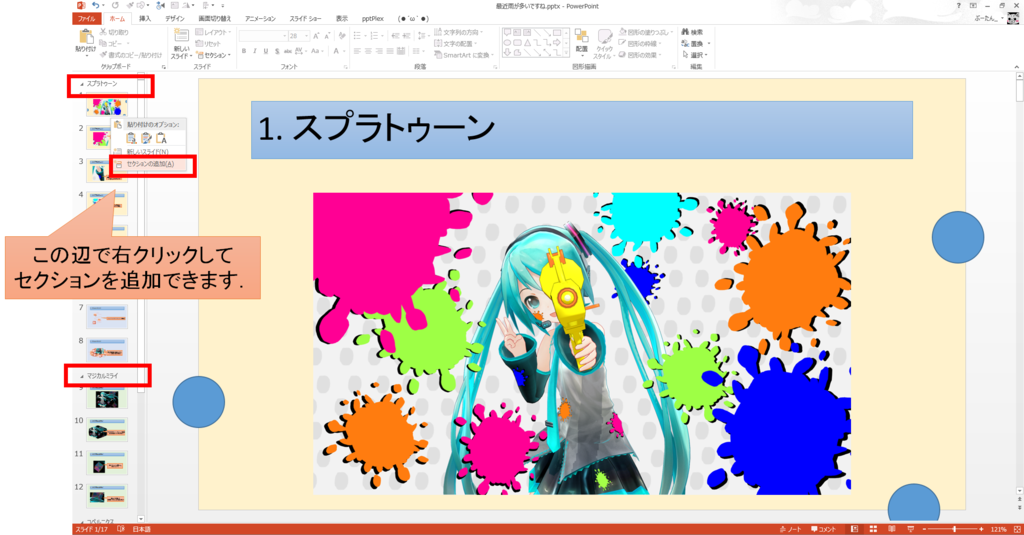Click the Undo arrow in quick access toolbar
1024x535 pixels.
[96, 5]
